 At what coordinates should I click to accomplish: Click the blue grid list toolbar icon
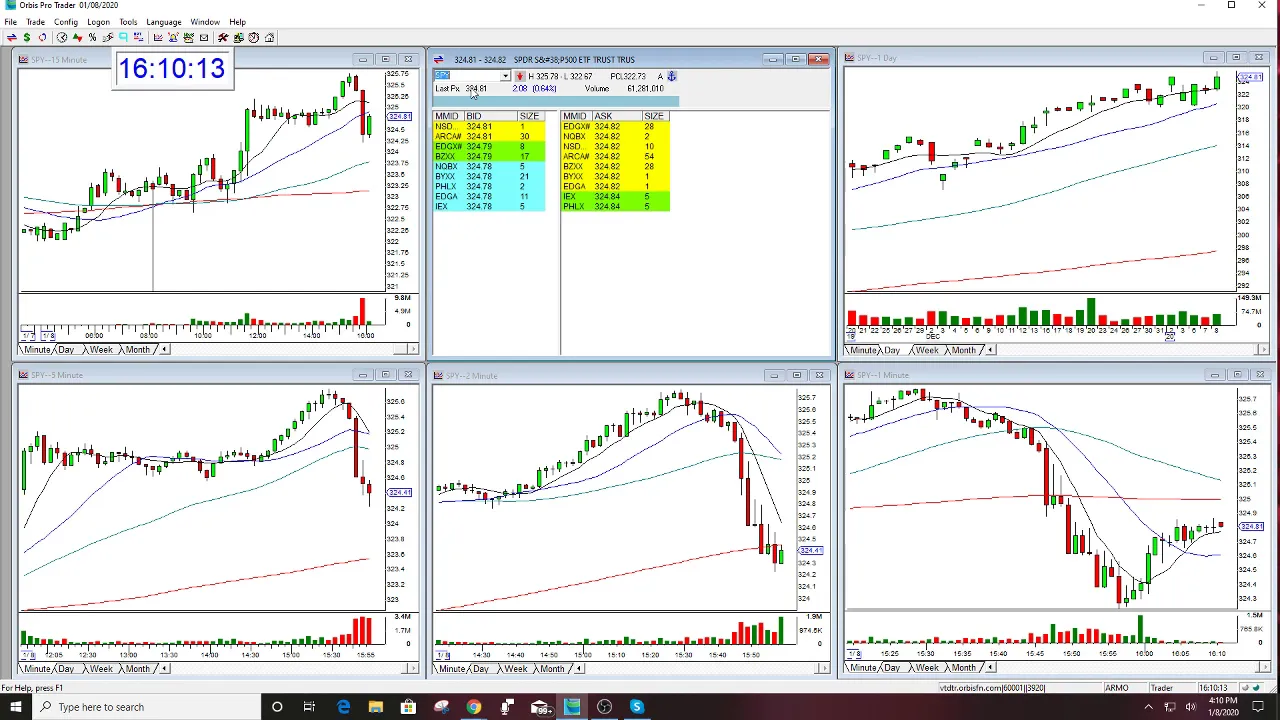click(x=138, y=37)
